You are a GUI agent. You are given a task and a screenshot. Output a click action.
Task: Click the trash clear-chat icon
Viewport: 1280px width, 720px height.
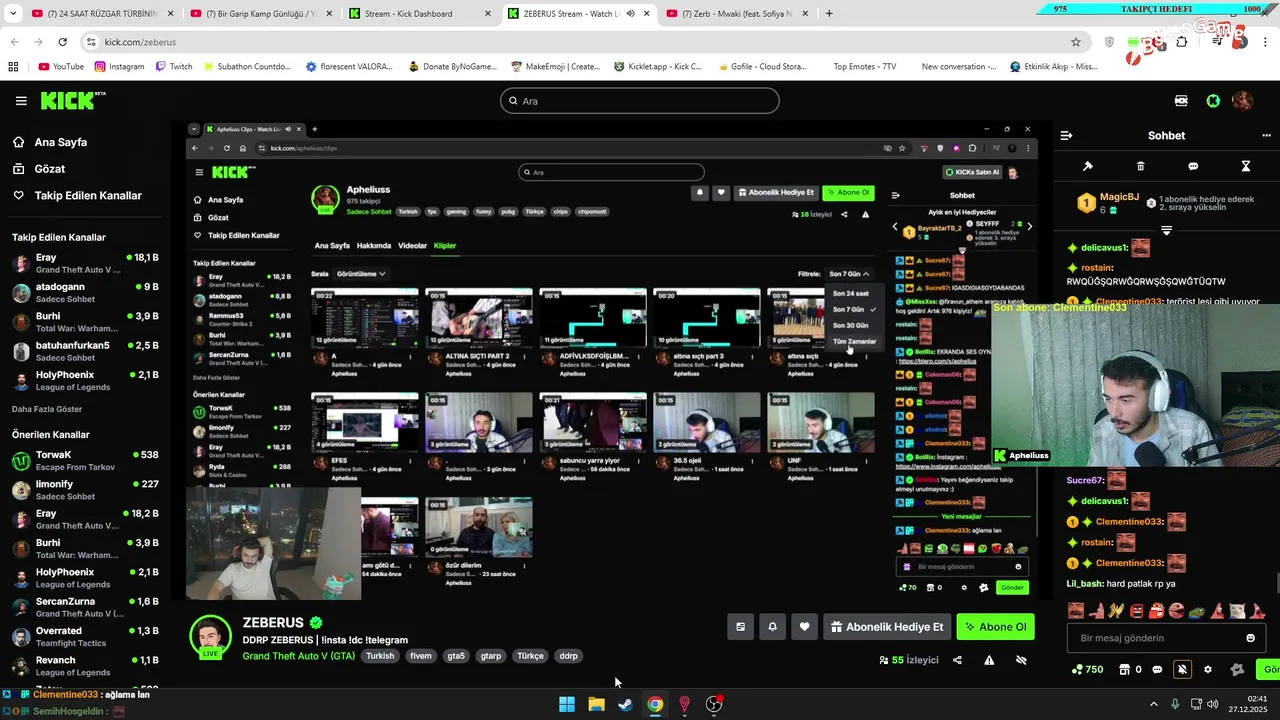point(1141,166)
